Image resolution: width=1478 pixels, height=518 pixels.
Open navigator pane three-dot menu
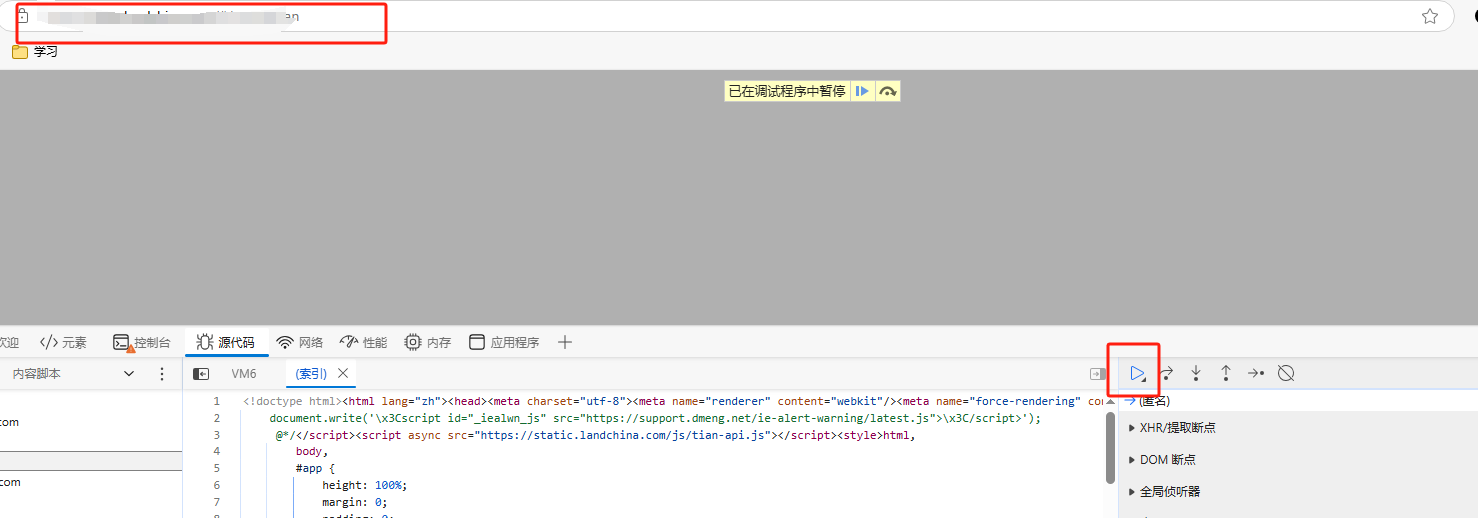[x=162, y=373]
